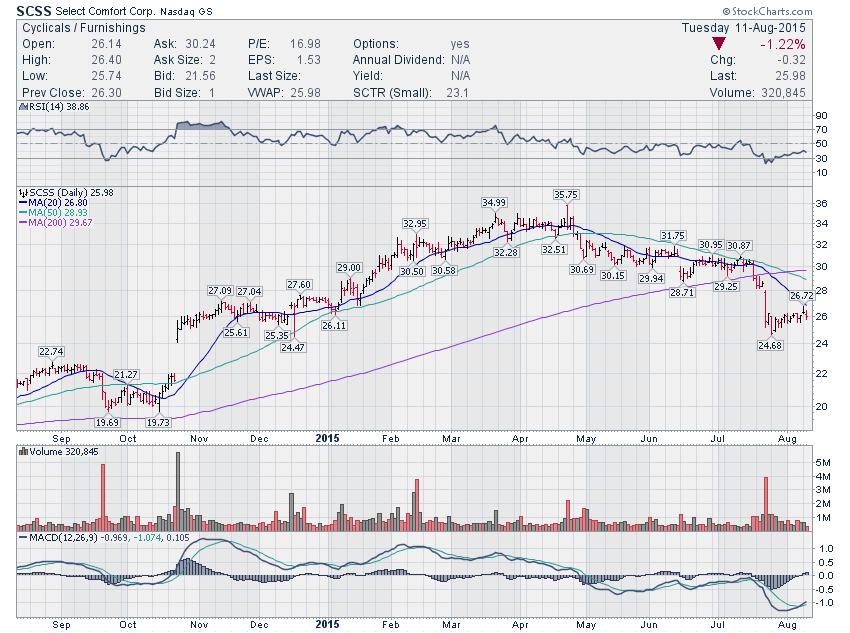Click the tallest volume bar in late October
Screen dimensions: 850x633
178,491
